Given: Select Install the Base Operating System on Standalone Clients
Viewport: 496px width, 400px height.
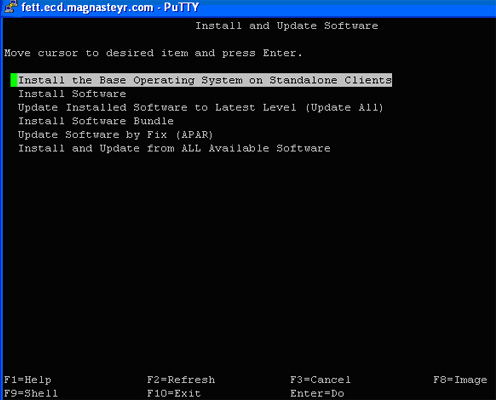Looking at the screenshot, I should 205,80.
